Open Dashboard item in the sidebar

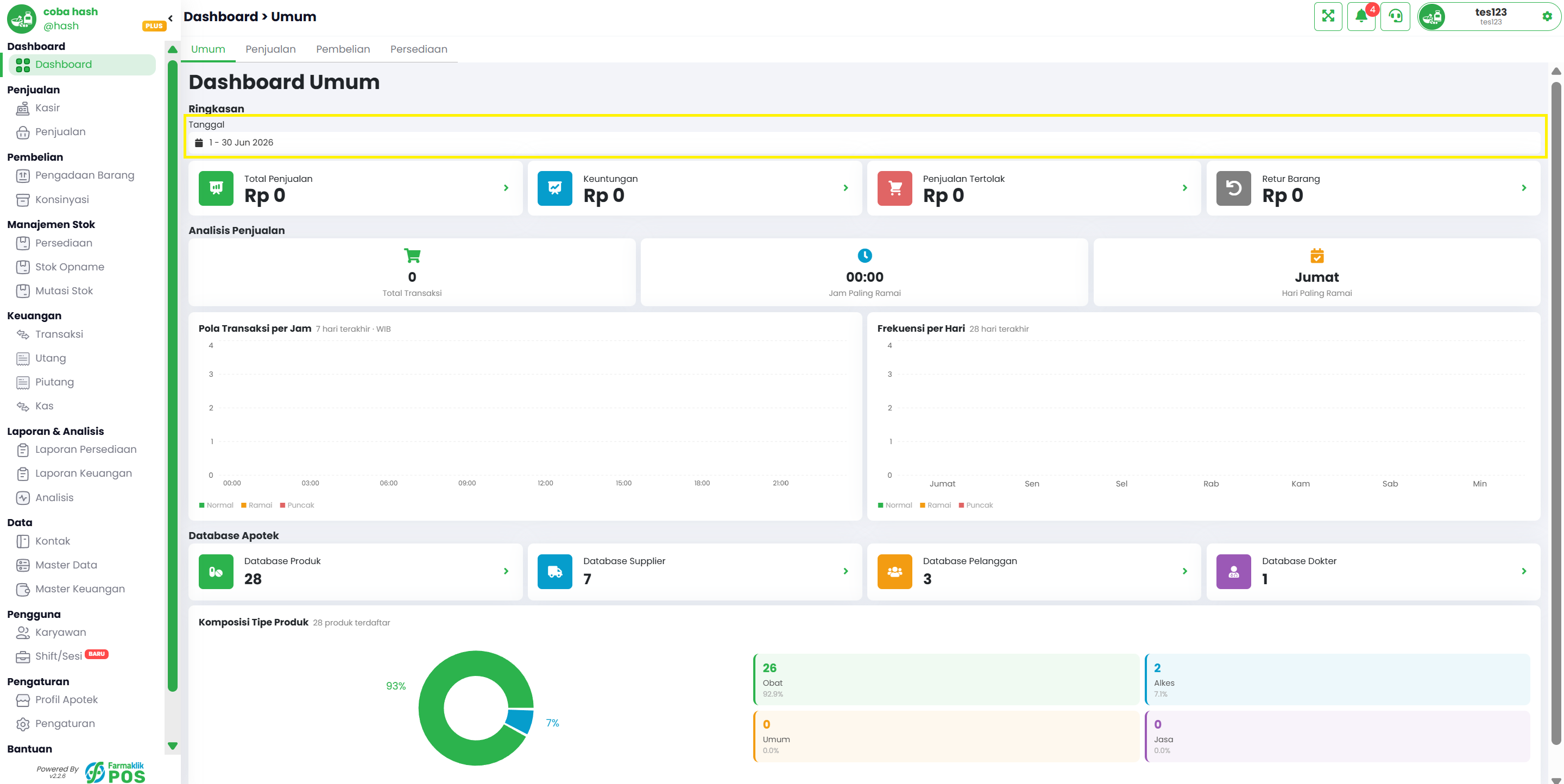pyautogui.click(x=82, y=65)
